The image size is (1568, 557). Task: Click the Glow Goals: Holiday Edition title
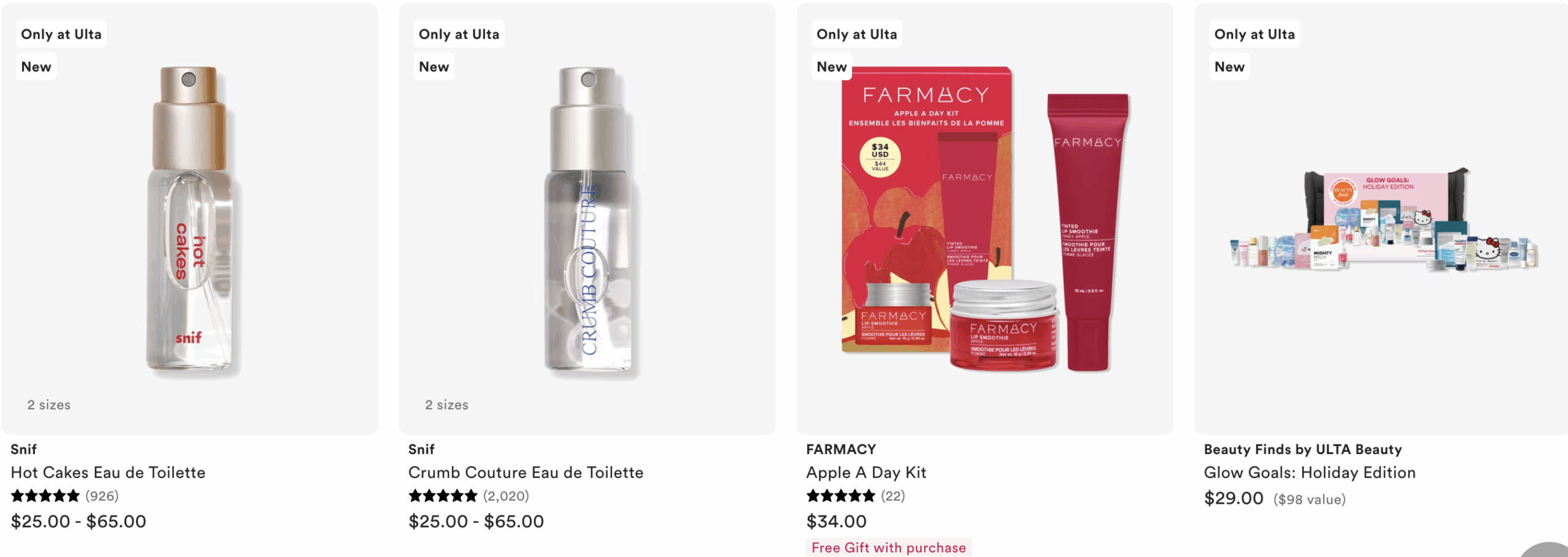1310,473
